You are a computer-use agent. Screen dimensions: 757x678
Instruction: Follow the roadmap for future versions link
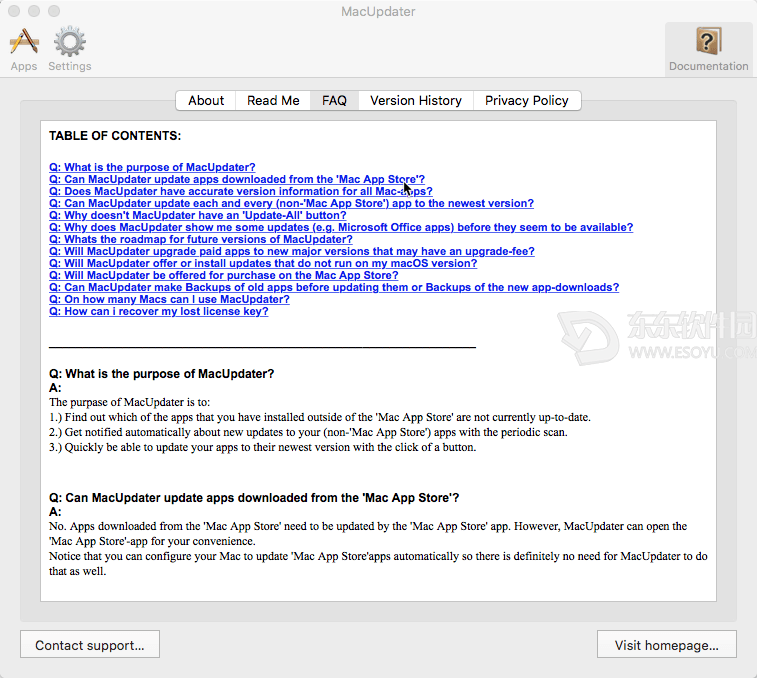[x=201, y=240]
